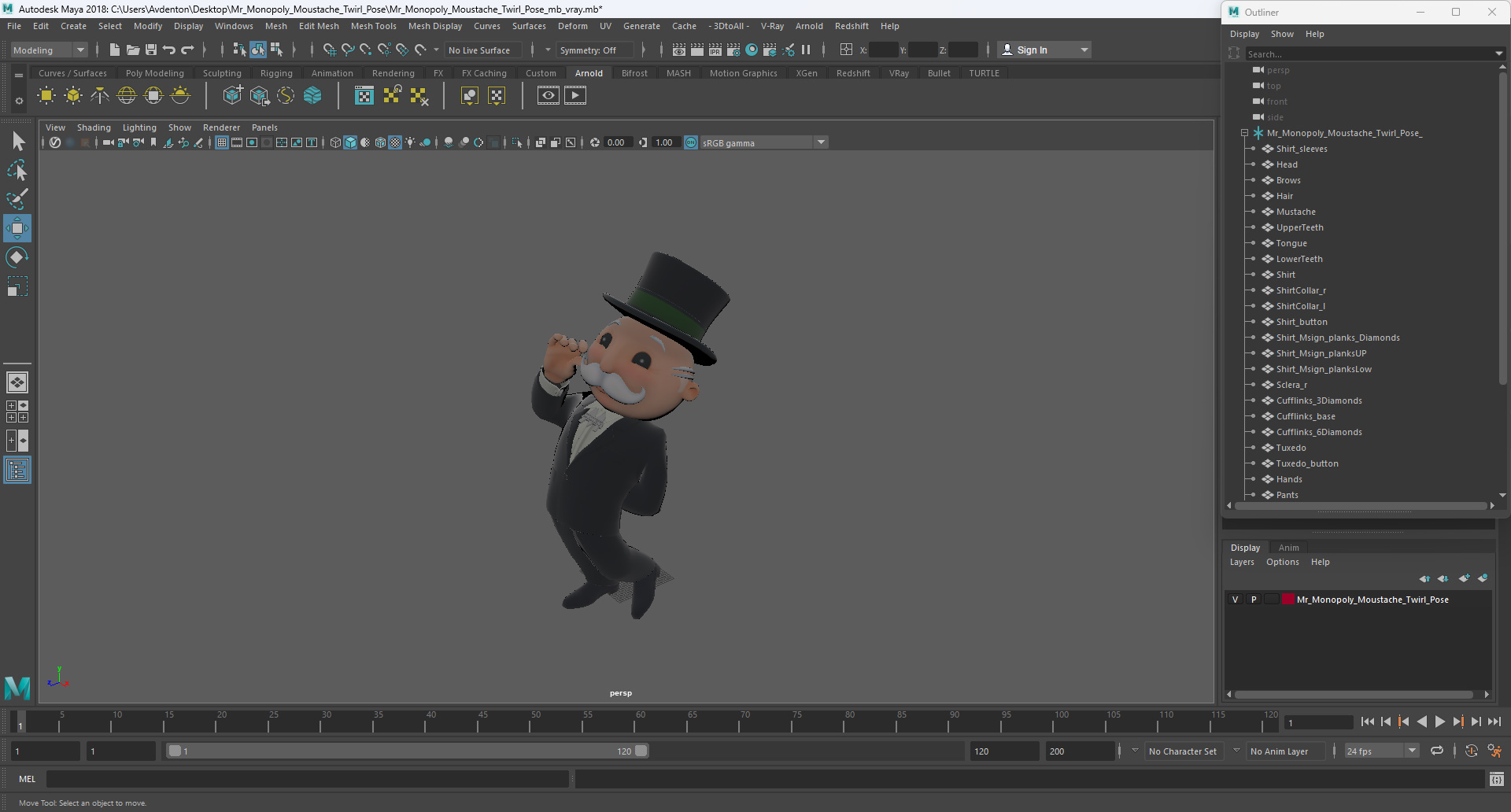Image resolution: width=1511 pixels, height=812 pixels.
Task: Click the Redo arrow icon
Action: (x=187, y=50)
